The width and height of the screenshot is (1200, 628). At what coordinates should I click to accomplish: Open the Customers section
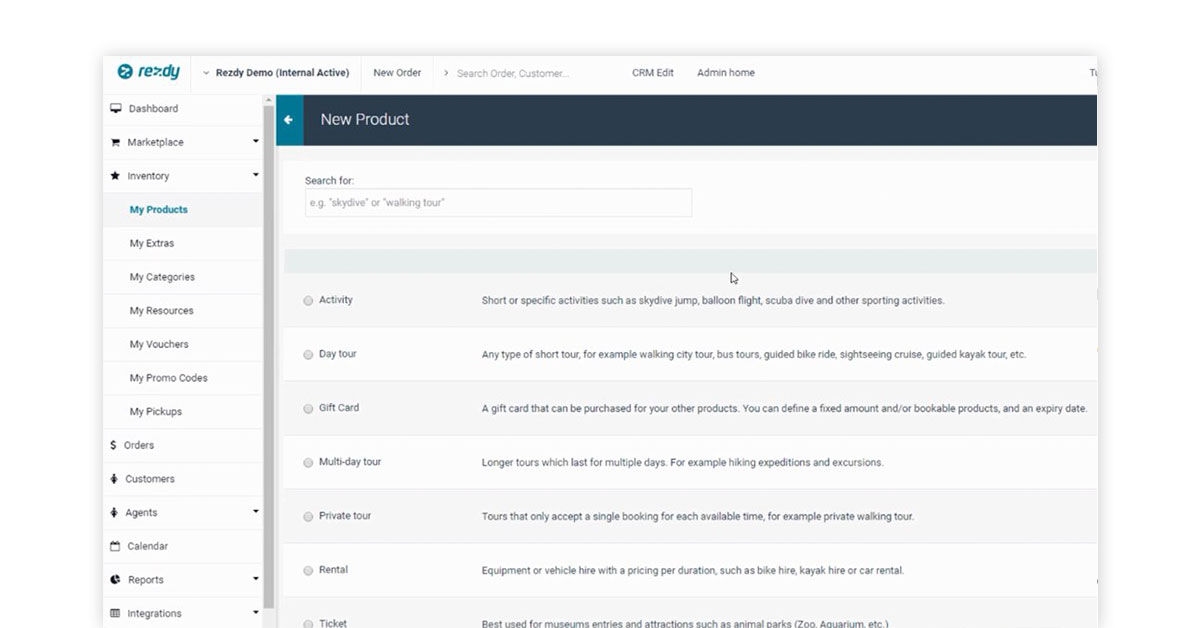point(150,479)
